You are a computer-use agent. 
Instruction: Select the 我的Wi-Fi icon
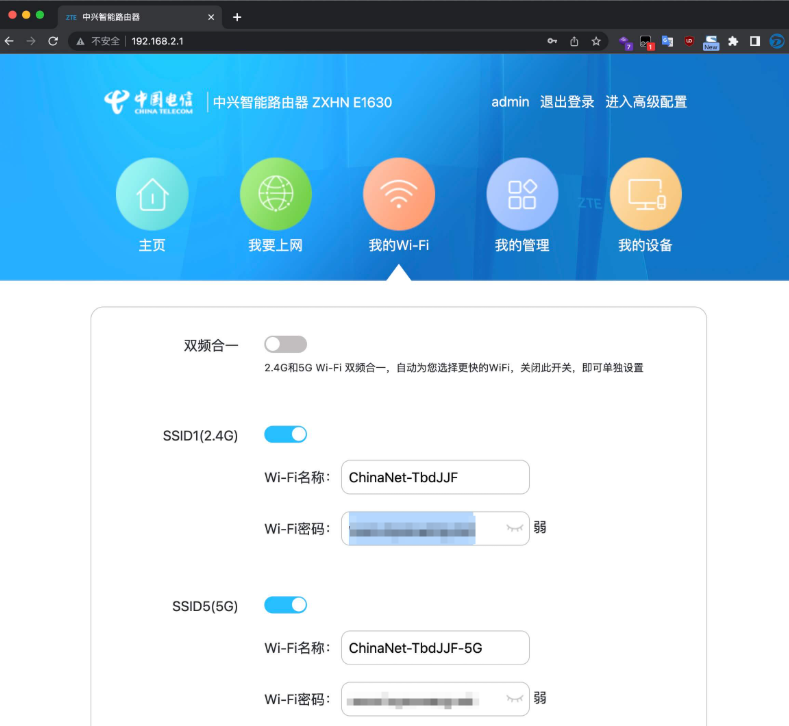(399, 194)
